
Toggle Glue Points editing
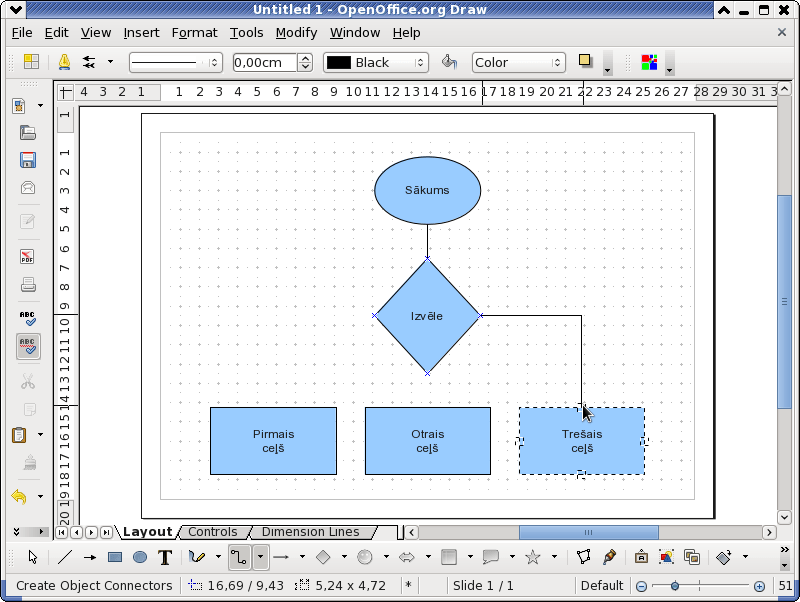(x=609, y=557)
